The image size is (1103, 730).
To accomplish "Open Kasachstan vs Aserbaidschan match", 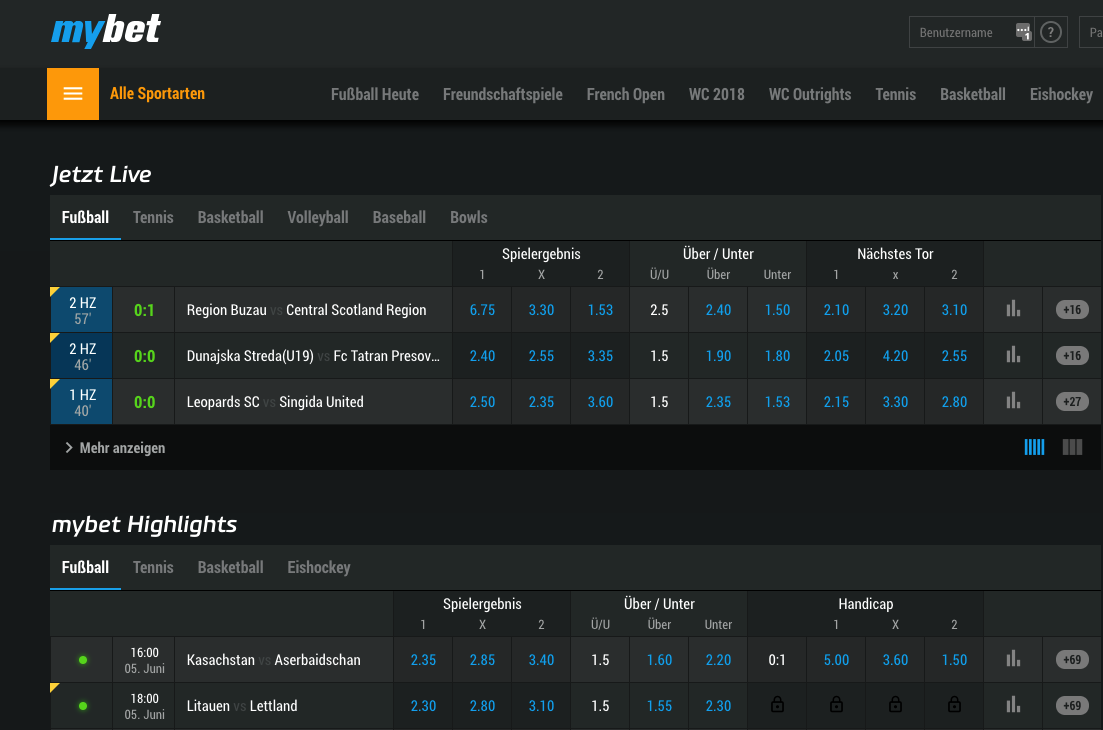I will click(274, 660).
